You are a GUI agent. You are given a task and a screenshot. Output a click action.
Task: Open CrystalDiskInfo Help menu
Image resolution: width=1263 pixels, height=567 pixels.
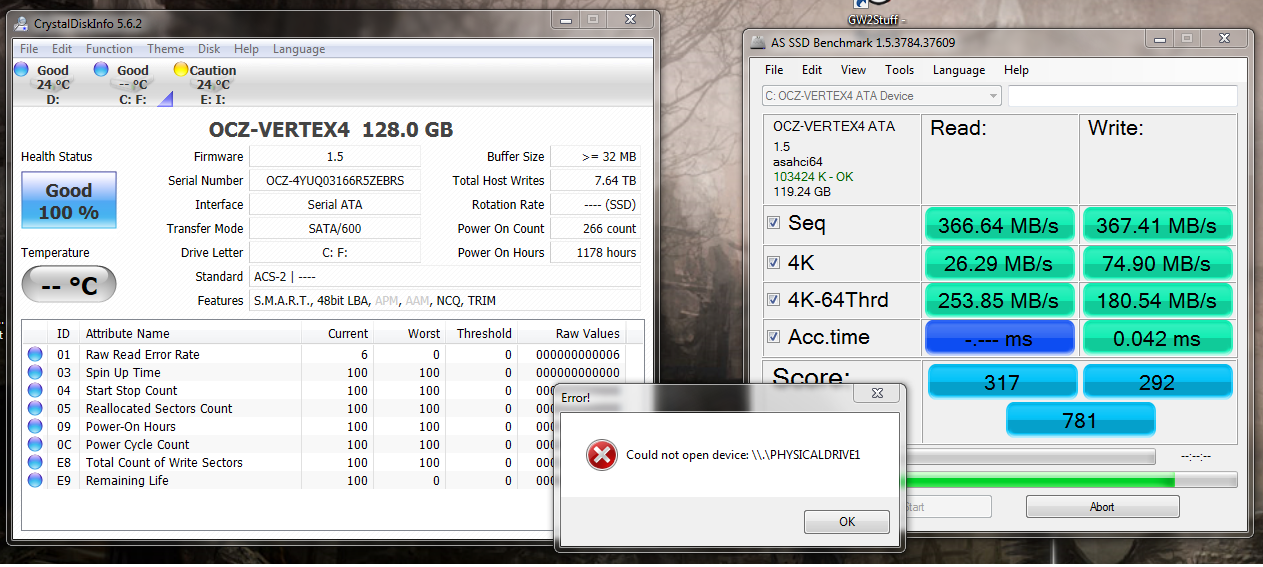point(246,49)
